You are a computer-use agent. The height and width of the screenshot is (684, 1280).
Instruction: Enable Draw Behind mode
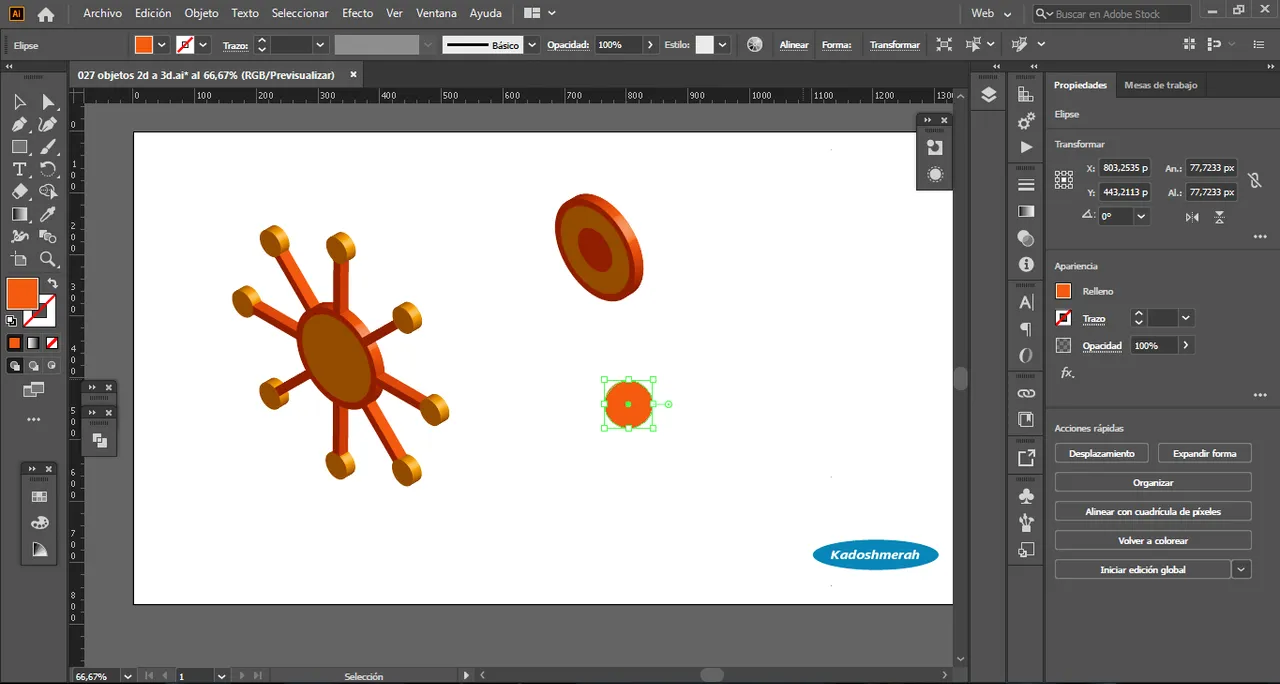33,366
